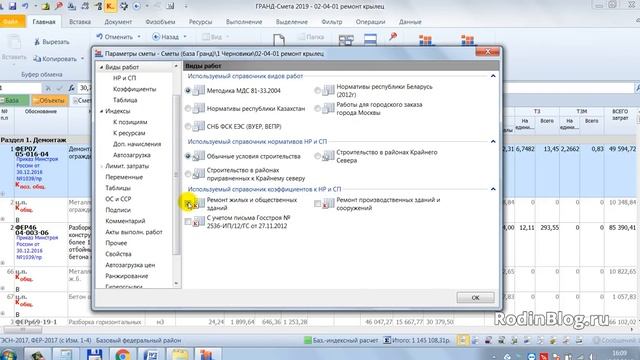Open the Отменить dropdown arrow

pos(139,37)
